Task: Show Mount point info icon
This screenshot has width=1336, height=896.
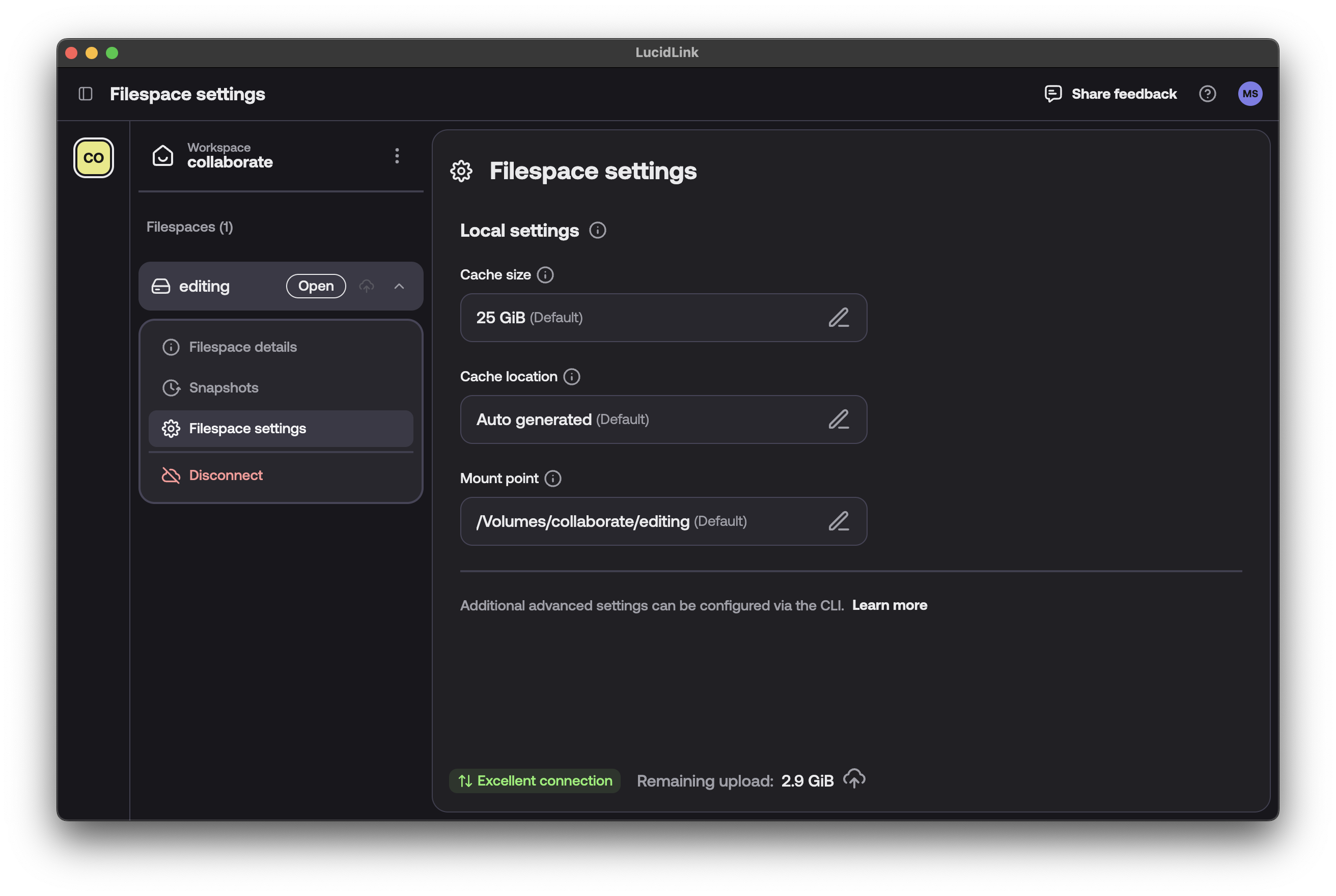Action: tap(552, 478)
